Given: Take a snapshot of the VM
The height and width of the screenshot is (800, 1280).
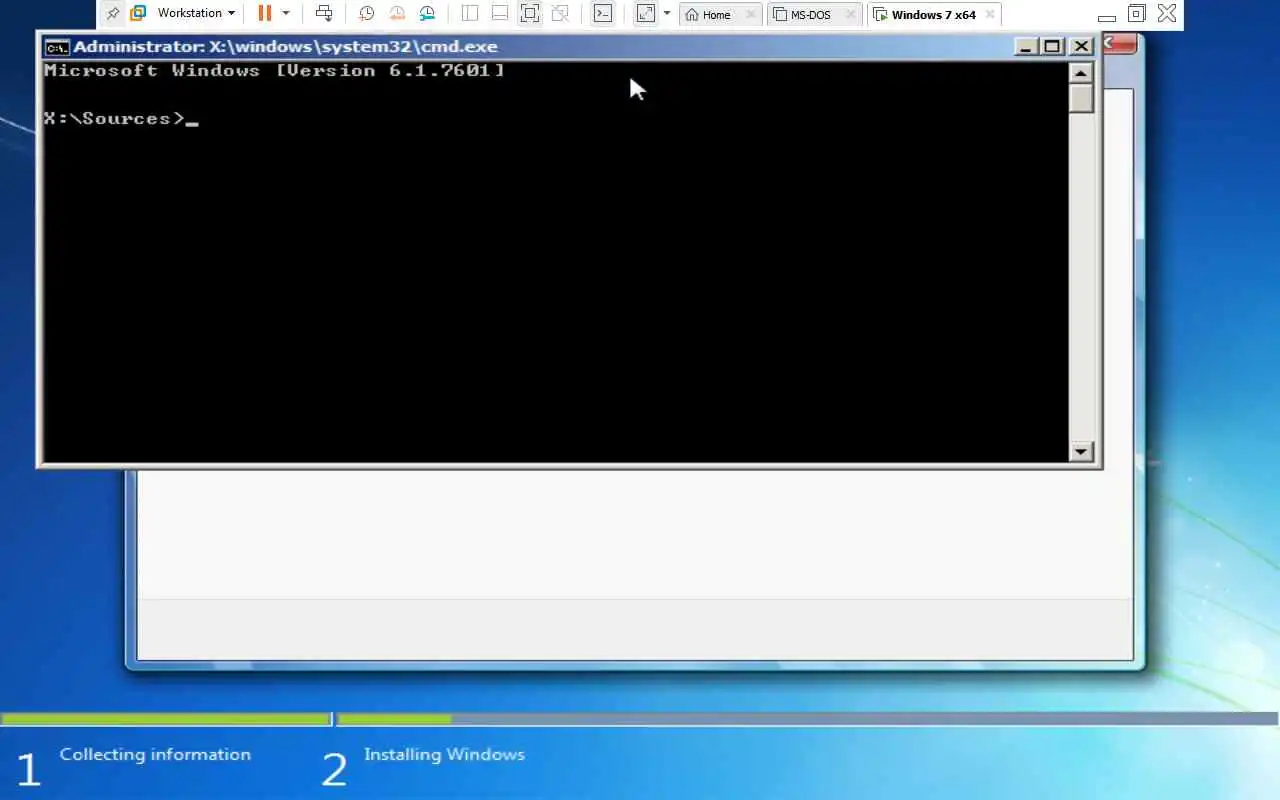Looking at the screenshot, I should [x=366, y=14].
